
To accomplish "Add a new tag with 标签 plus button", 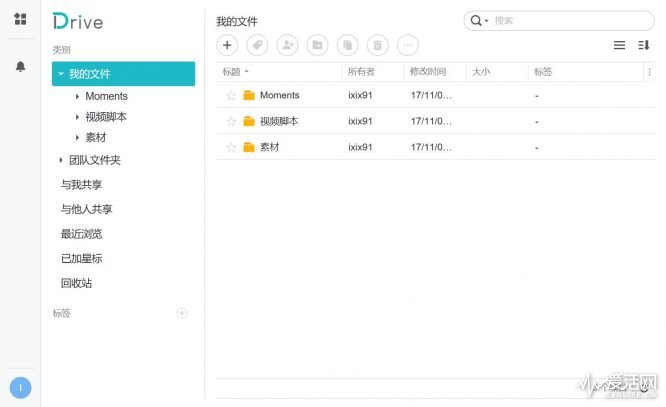I will (182, 313).
